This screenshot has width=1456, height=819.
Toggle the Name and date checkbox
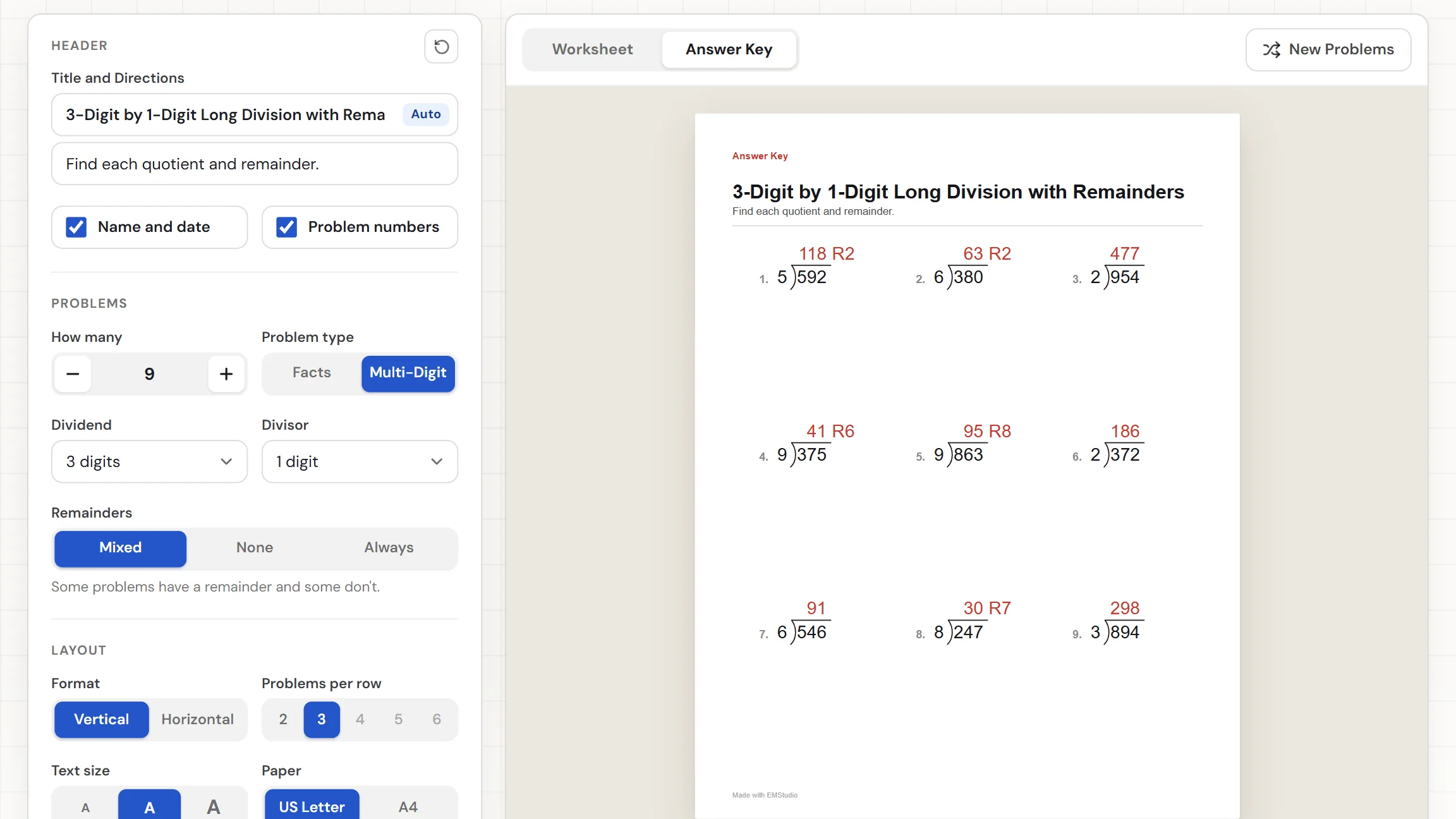[x=76, y=227]
